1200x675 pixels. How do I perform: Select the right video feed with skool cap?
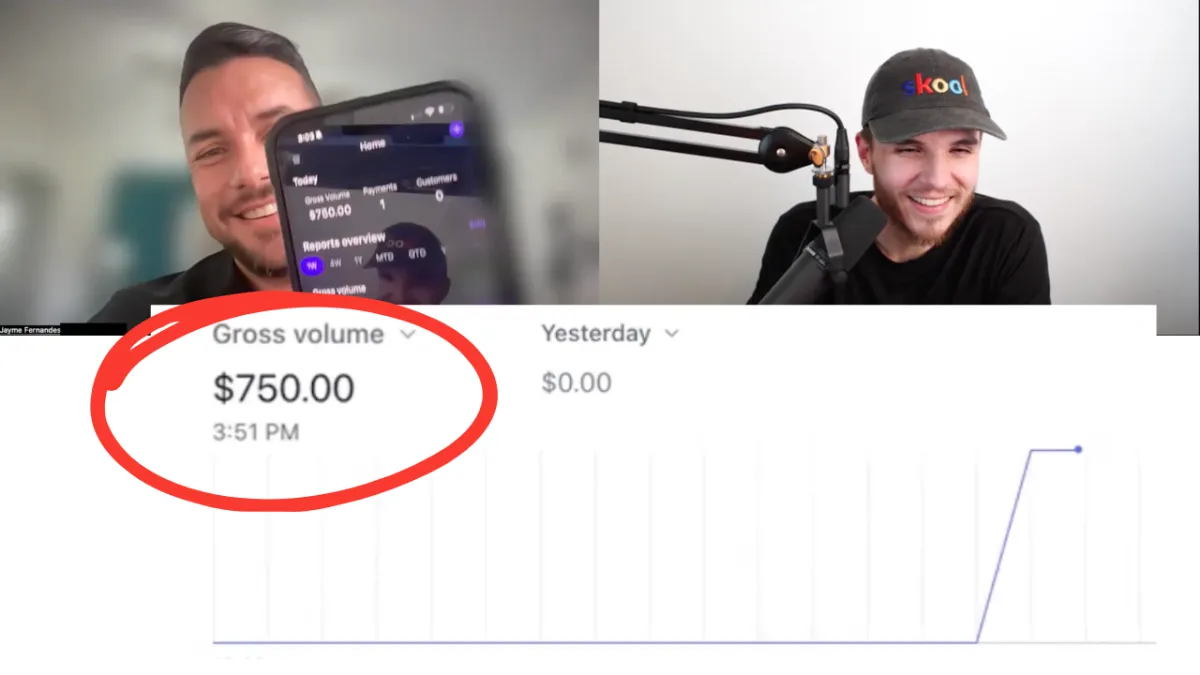[899, 152]
